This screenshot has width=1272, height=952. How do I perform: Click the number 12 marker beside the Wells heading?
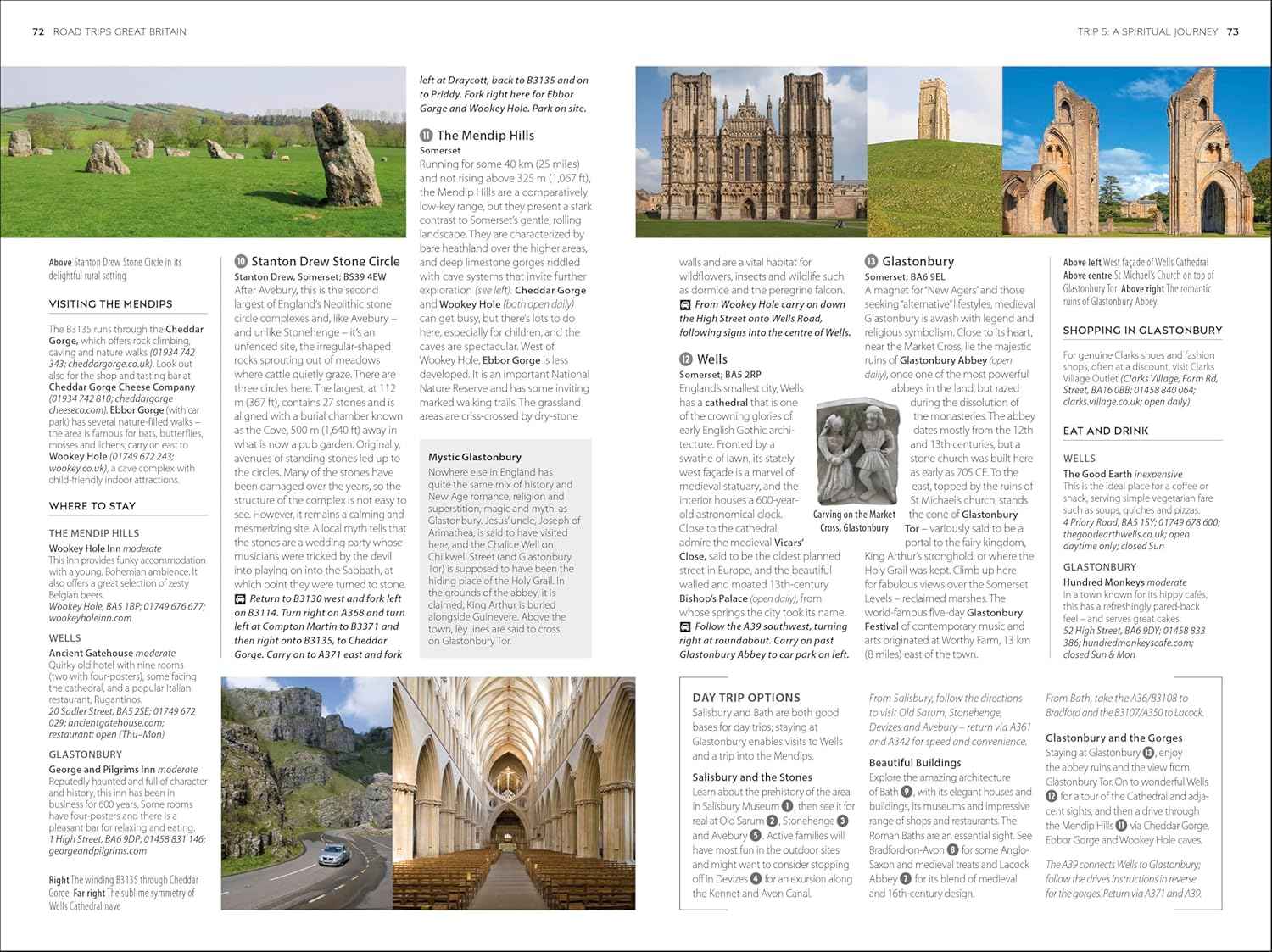(x=686, y=359)
